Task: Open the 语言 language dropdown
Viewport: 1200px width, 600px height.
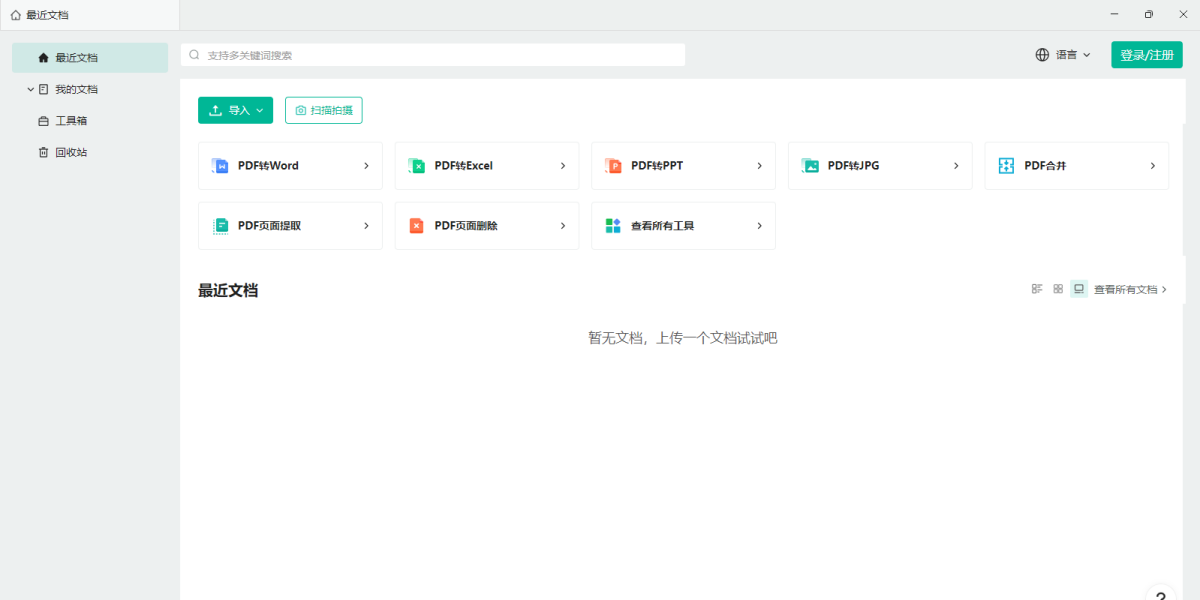Action: 1063,55
